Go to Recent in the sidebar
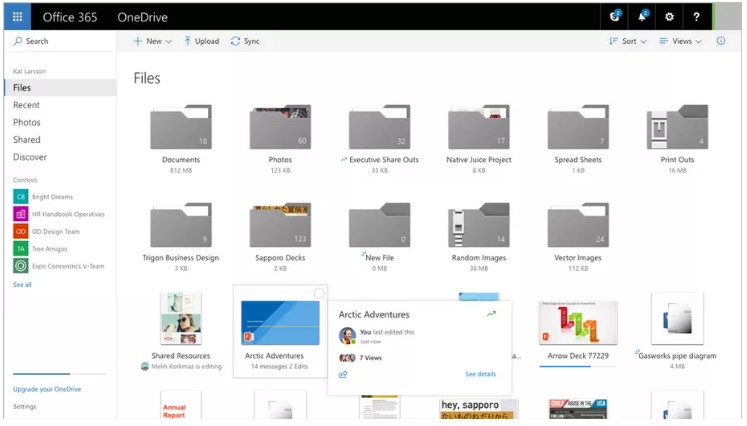The height and width of the screenshot is (426, 747). 27,105
